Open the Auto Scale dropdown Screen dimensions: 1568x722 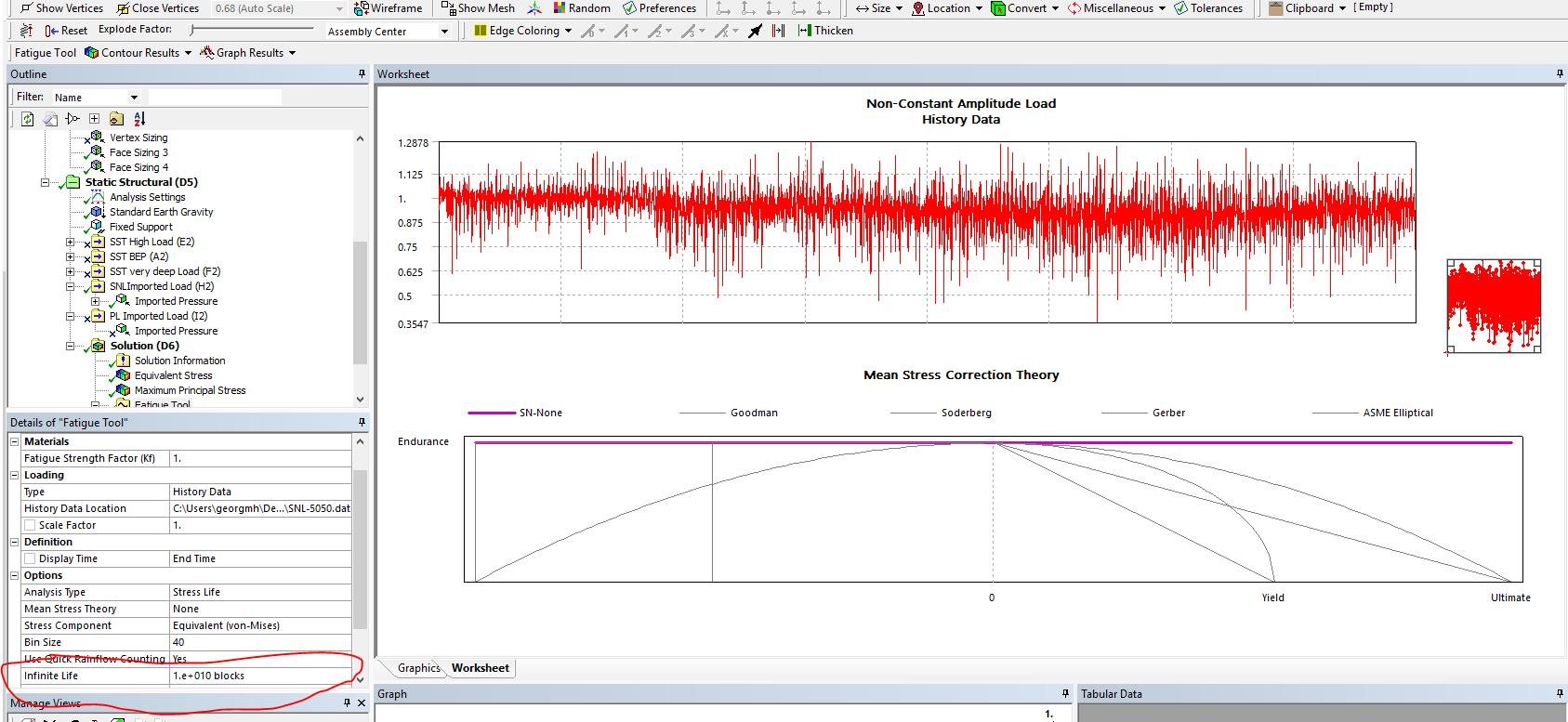point(338,8)
